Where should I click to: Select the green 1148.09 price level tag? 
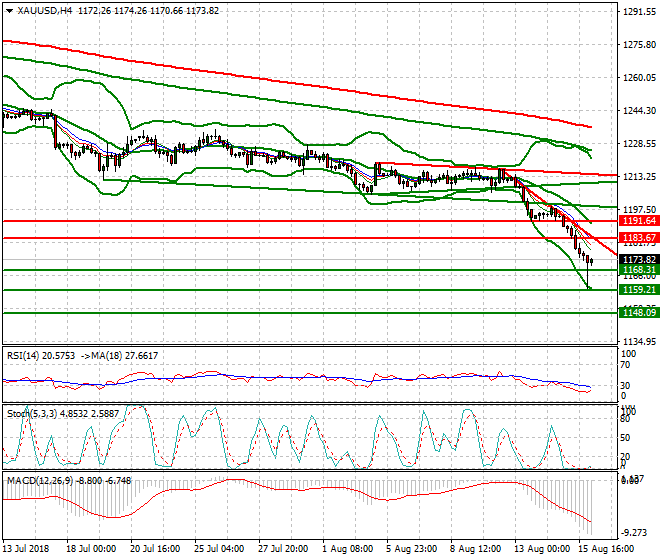pyautogui.click(x=638, y=312)
